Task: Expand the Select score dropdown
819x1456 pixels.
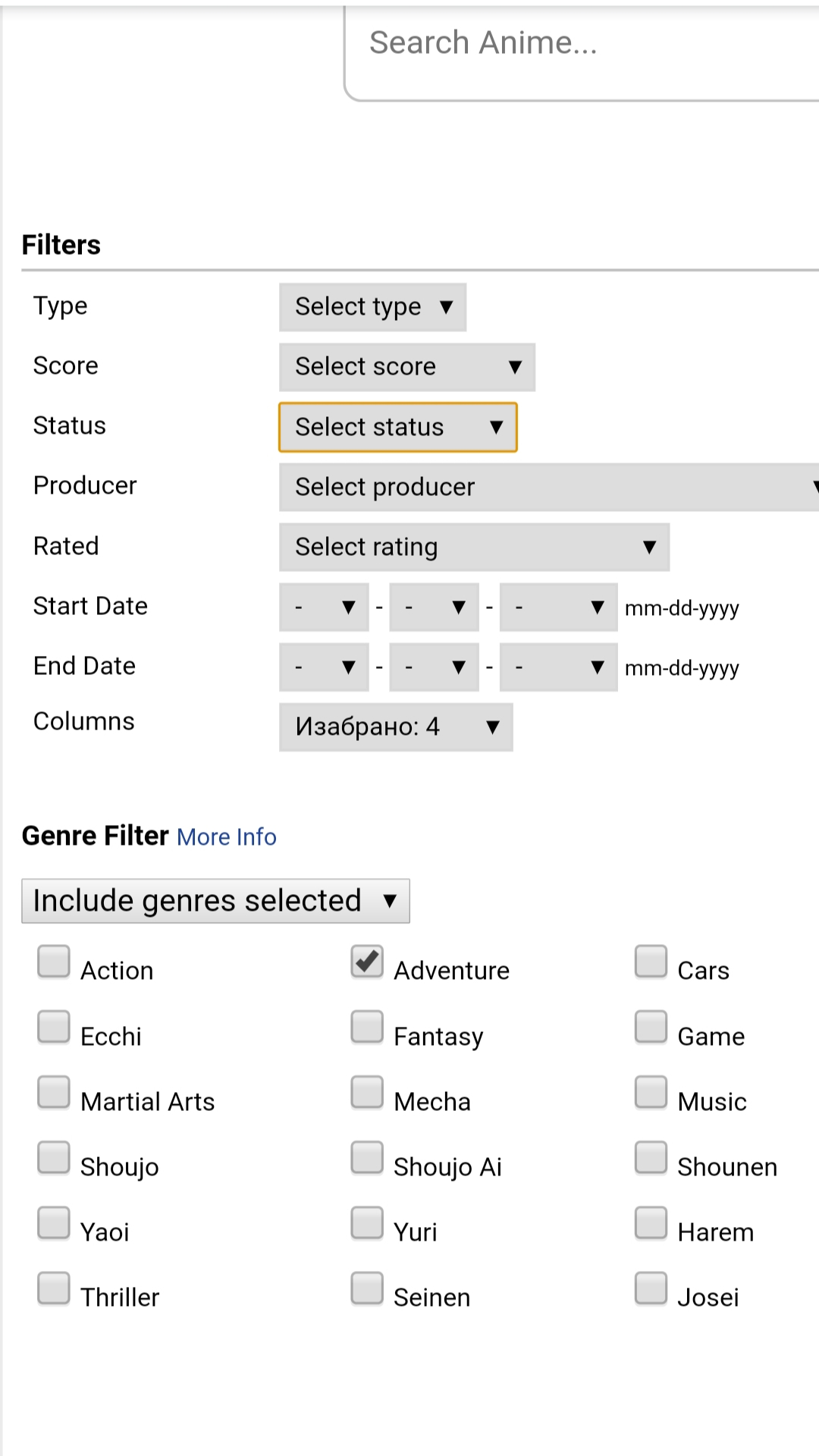Action: [x=406, y=367]
